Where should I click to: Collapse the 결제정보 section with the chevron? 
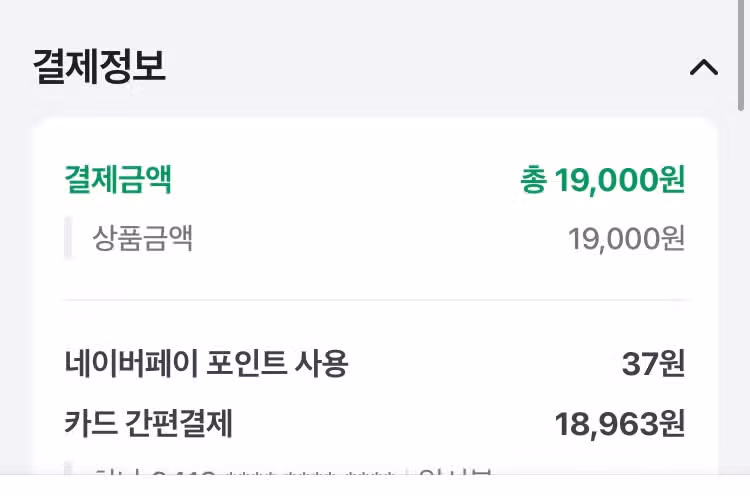pos(704,67)
